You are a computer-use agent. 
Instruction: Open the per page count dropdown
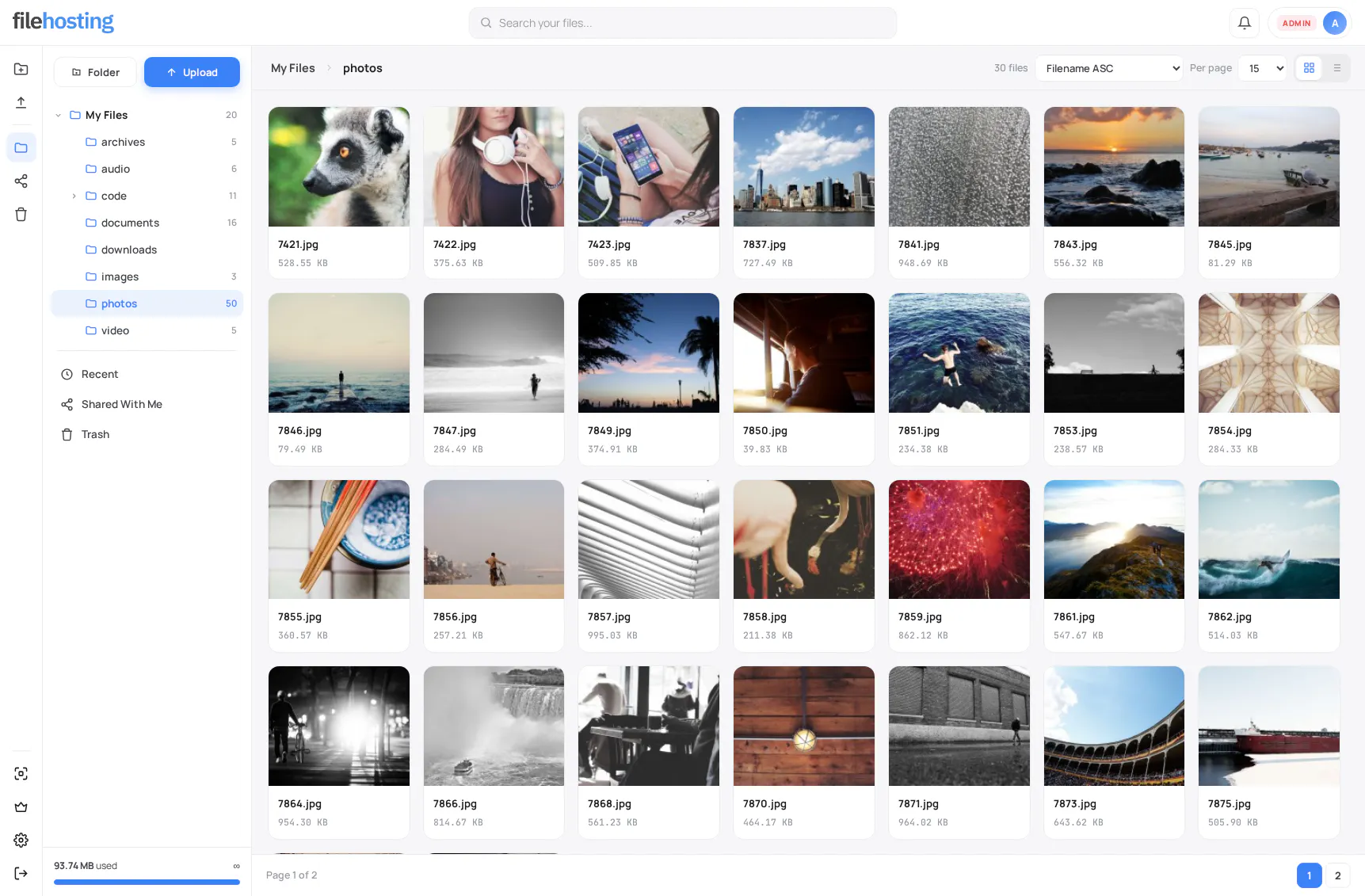tap(1263, 68)
